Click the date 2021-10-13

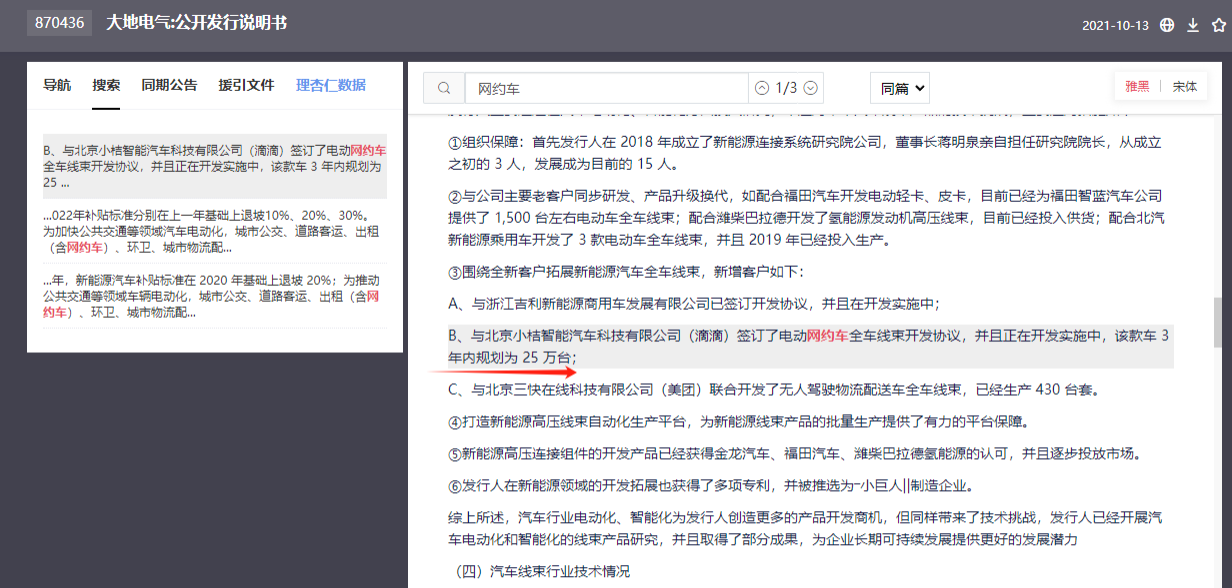click(1115, 26)
